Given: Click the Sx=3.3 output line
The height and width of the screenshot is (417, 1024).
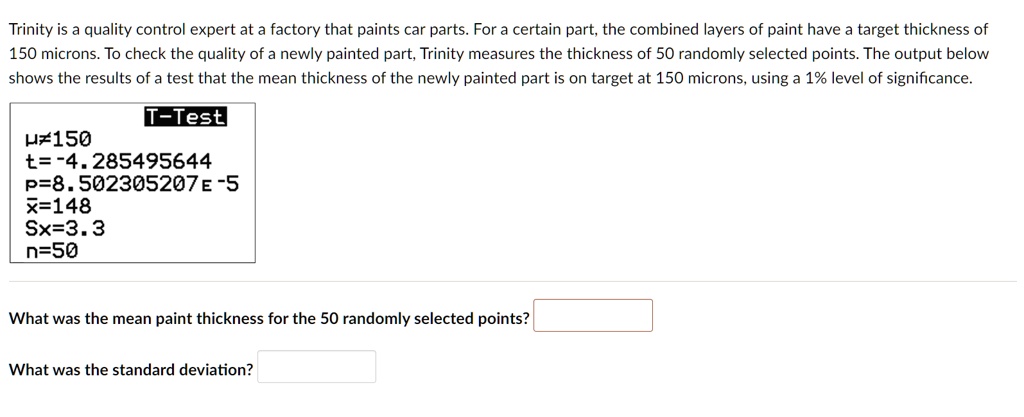Looking at the screenshot, I should pos(65,228).
